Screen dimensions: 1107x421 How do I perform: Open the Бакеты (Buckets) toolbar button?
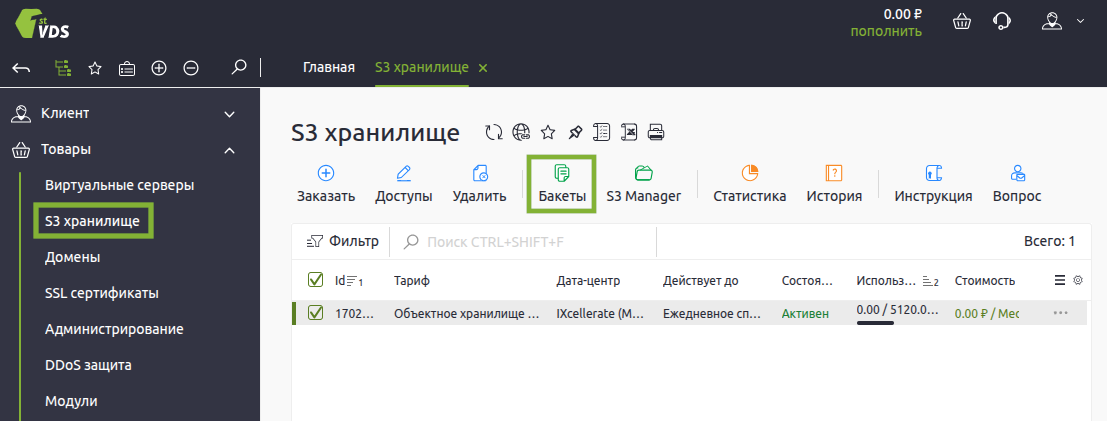pyautogui.click(x=561, y=183)
